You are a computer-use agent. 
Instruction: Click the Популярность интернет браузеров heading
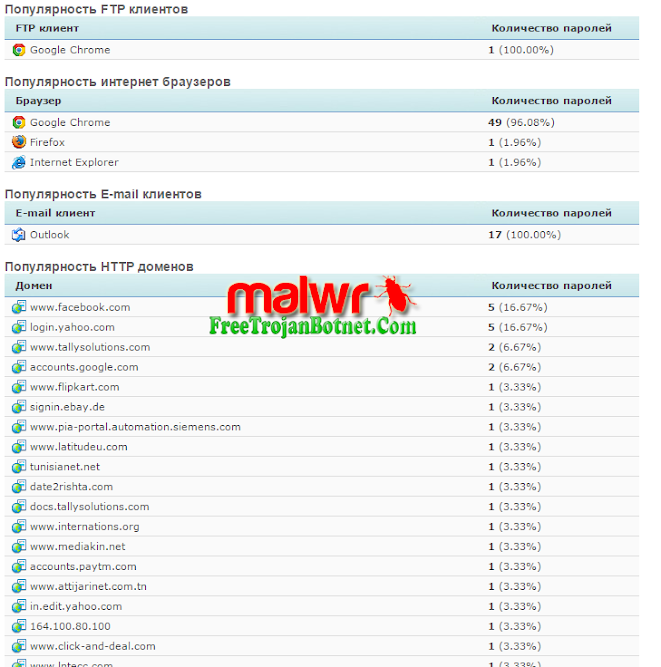point(118,82)
